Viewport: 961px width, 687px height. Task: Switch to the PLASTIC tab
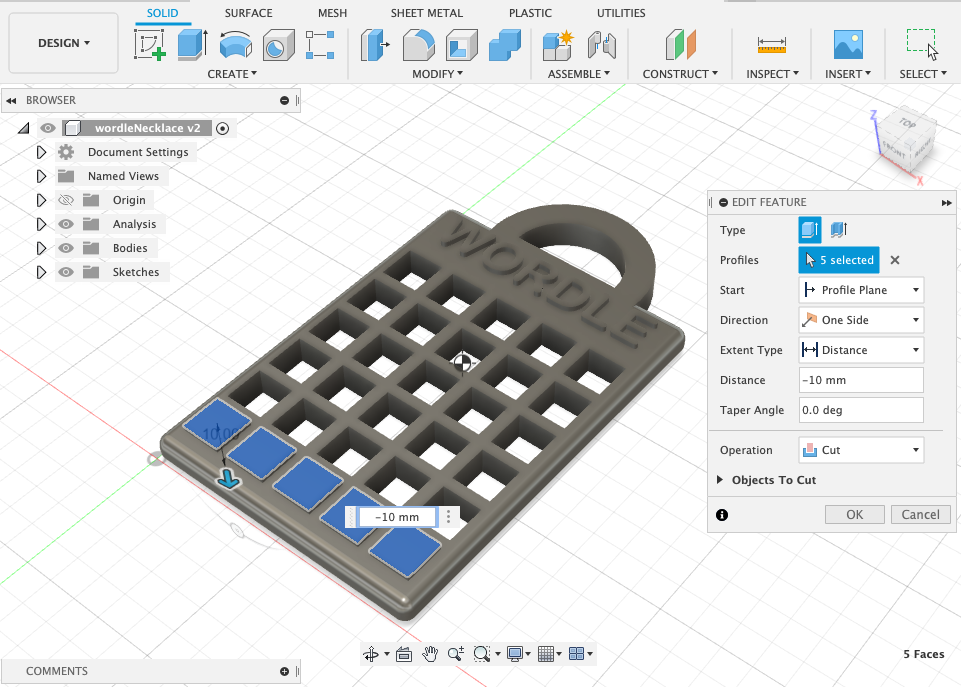(x=530, y=13)
